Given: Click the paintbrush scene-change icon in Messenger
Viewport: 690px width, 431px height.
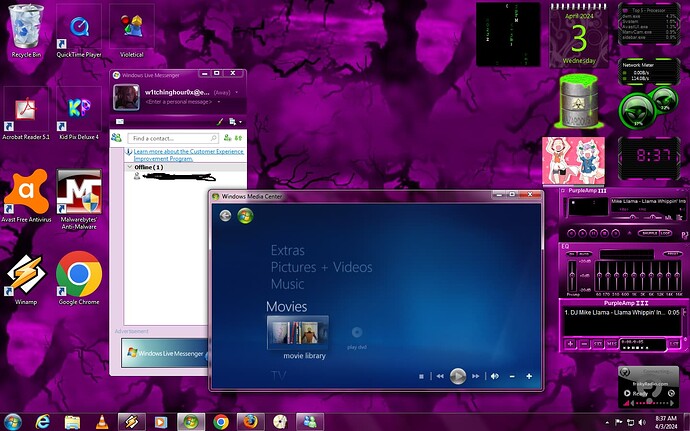Looking at the screenshot, I should point(220,122).
